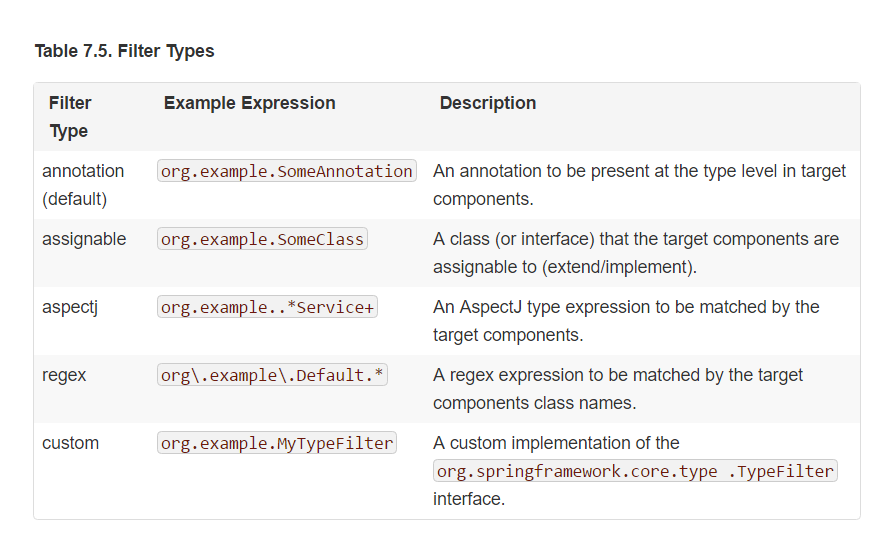Click the org.example.MyTypeFilter code snippet
The height and width of the screenshot is (540, 881).
point(277,443)
